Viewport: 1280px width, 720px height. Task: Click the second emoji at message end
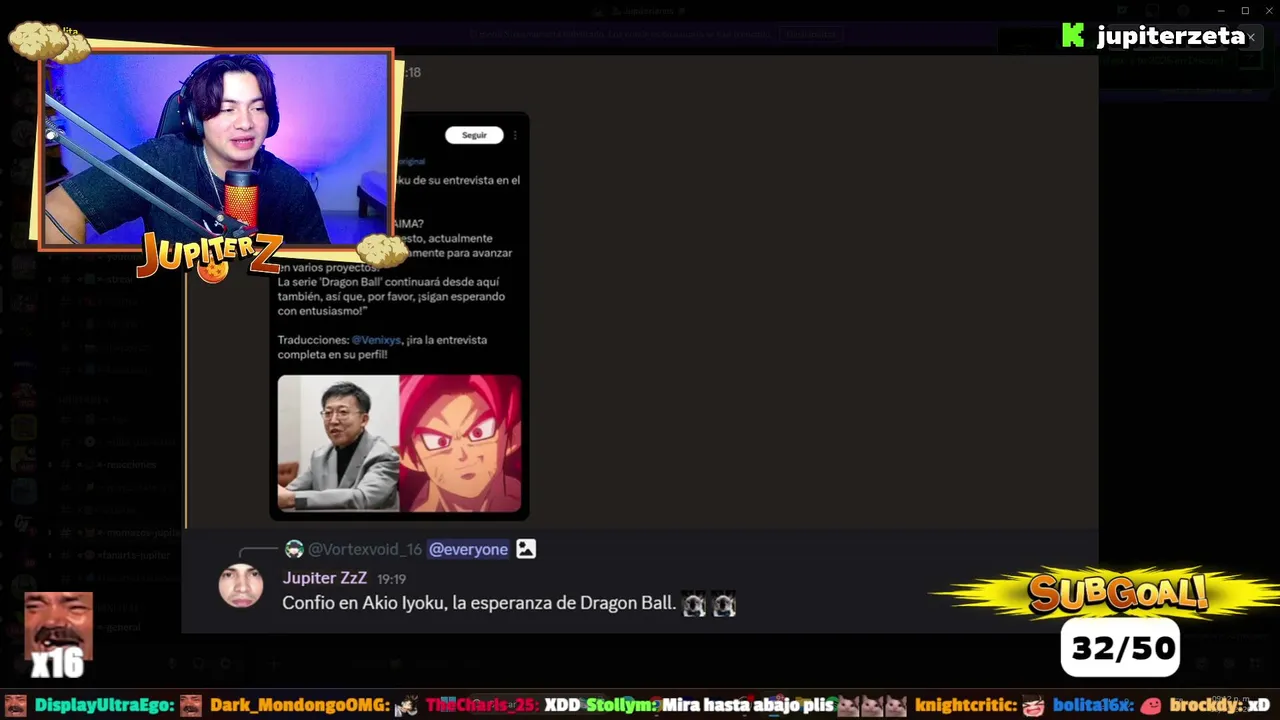pos(724,604)
